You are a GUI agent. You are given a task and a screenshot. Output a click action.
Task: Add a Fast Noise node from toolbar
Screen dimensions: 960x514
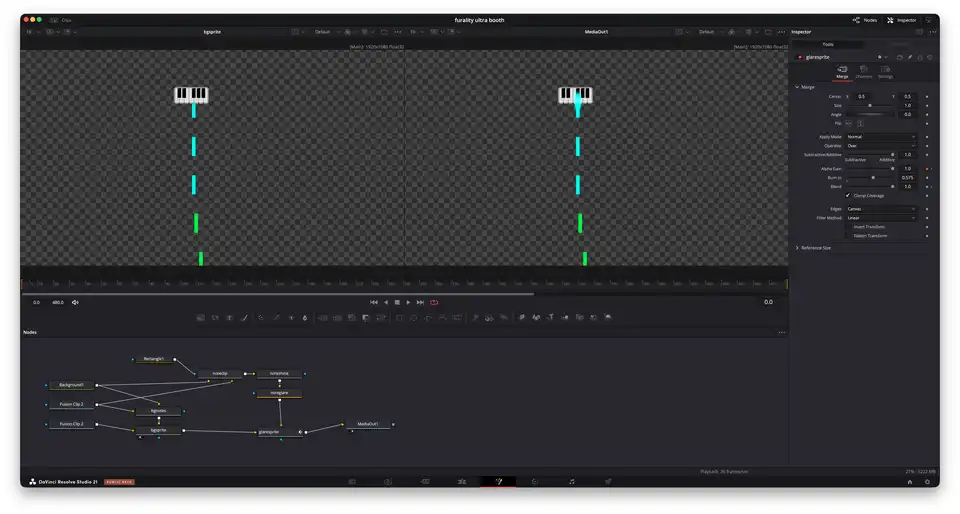(215, 317)
